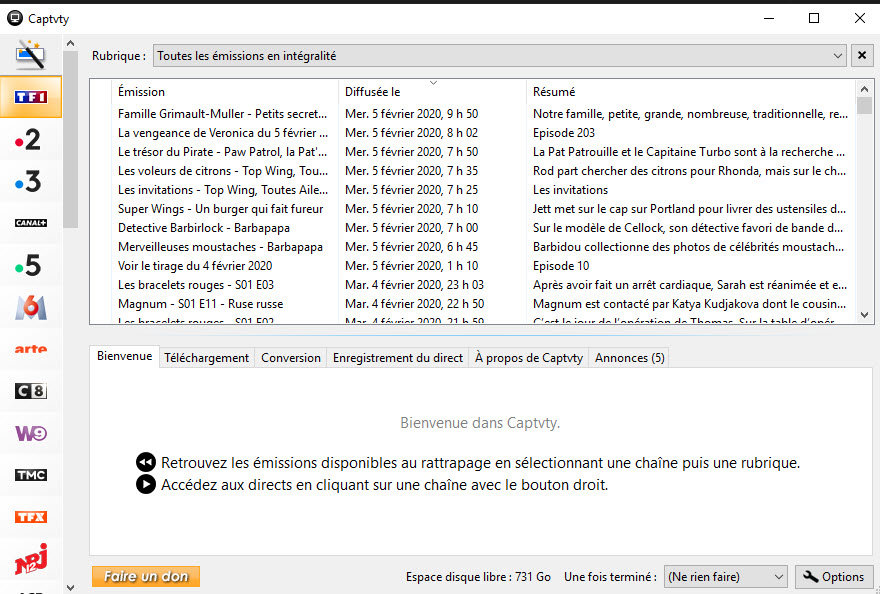Open the 'Une fois terminé' dropdown
Screen dimensions: 880x594
726,577
